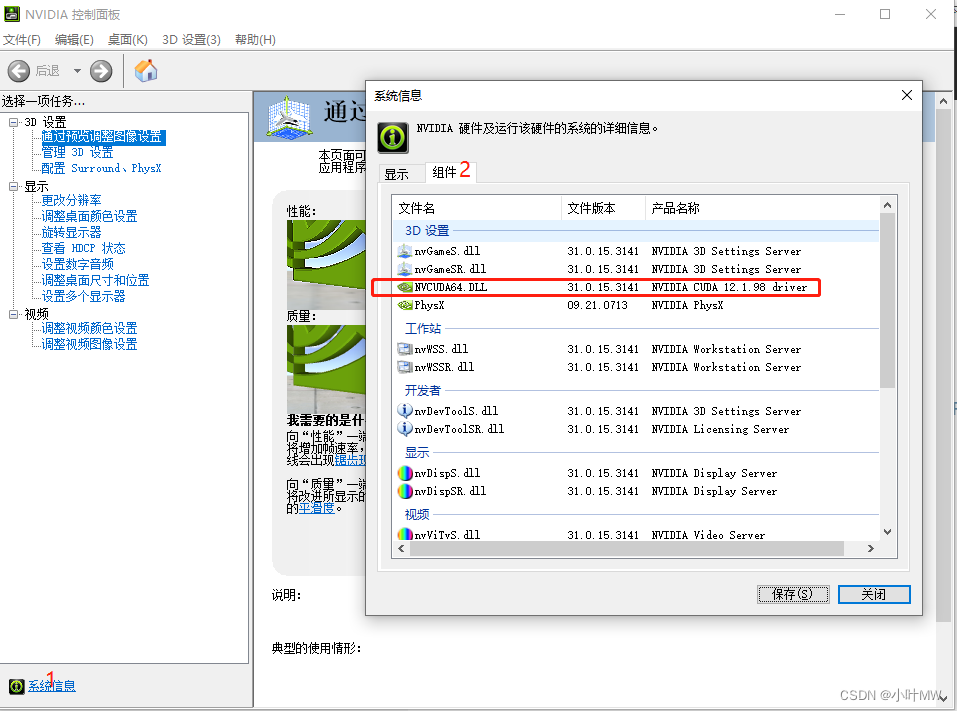This screenshot has height=711, width=957.
Task: Open the 3D 设置(3) menu
Action: (191, 40)
